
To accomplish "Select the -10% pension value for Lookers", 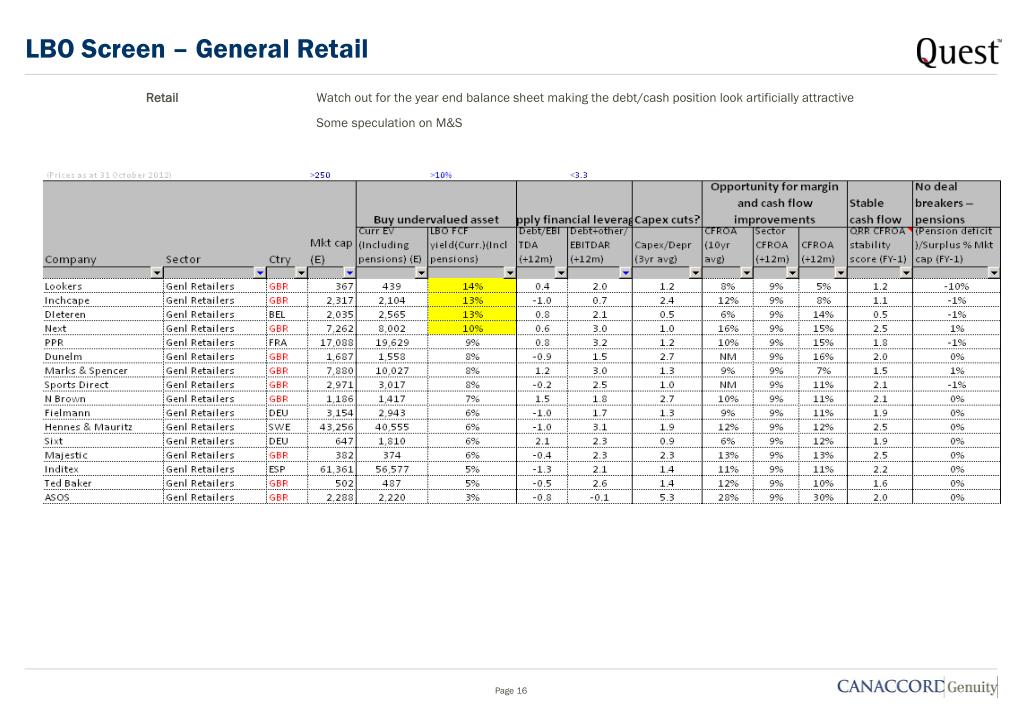I will point(956,286).
